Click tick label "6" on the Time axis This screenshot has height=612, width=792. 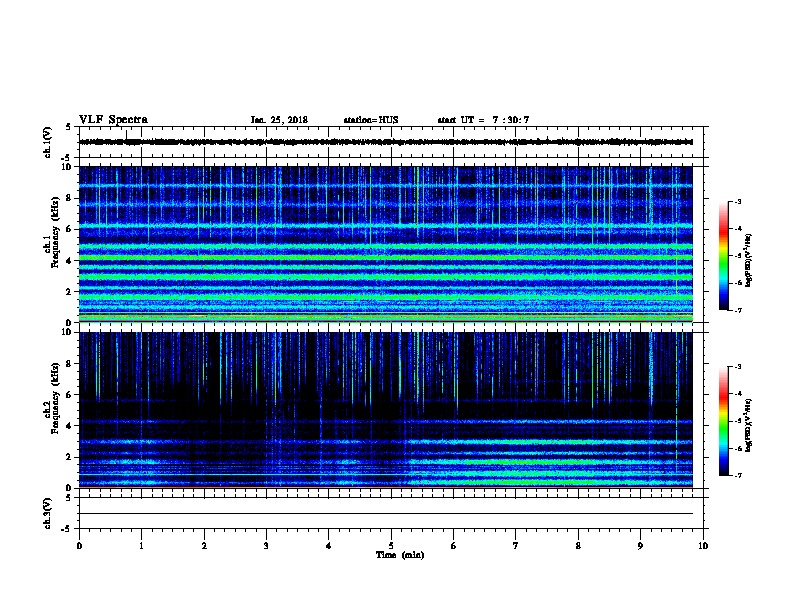click(454, 546)
